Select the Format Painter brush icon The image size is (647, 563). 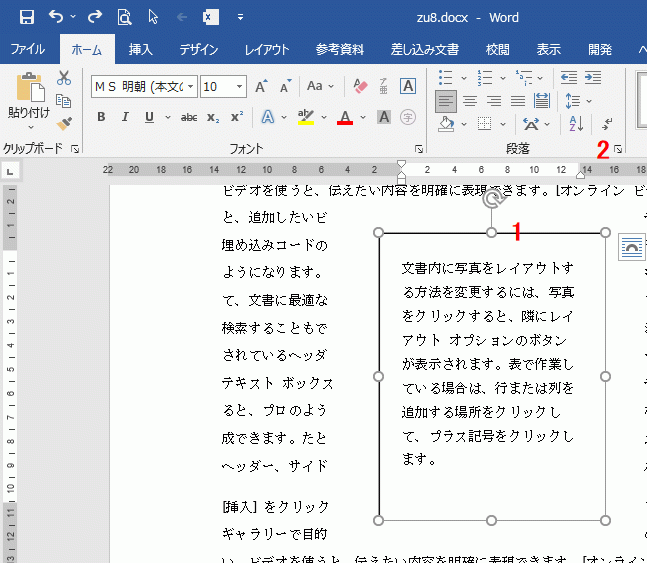click(x=64, y=123)
